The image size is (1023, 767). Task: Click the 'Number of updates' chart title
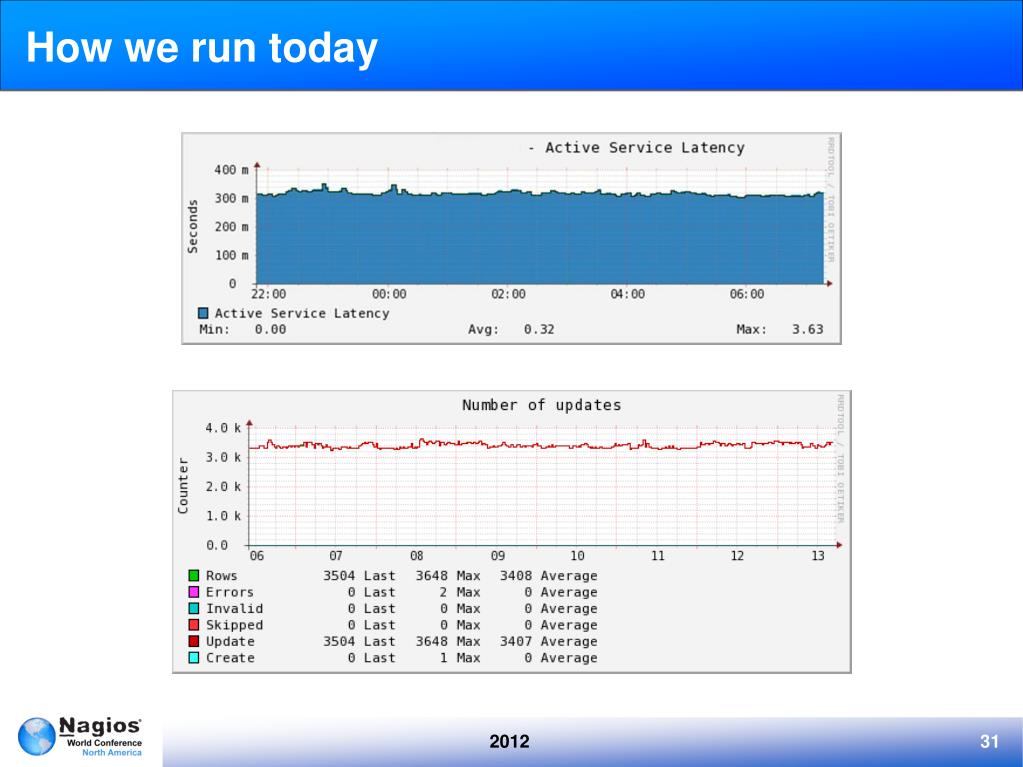[x=542, y=405]
